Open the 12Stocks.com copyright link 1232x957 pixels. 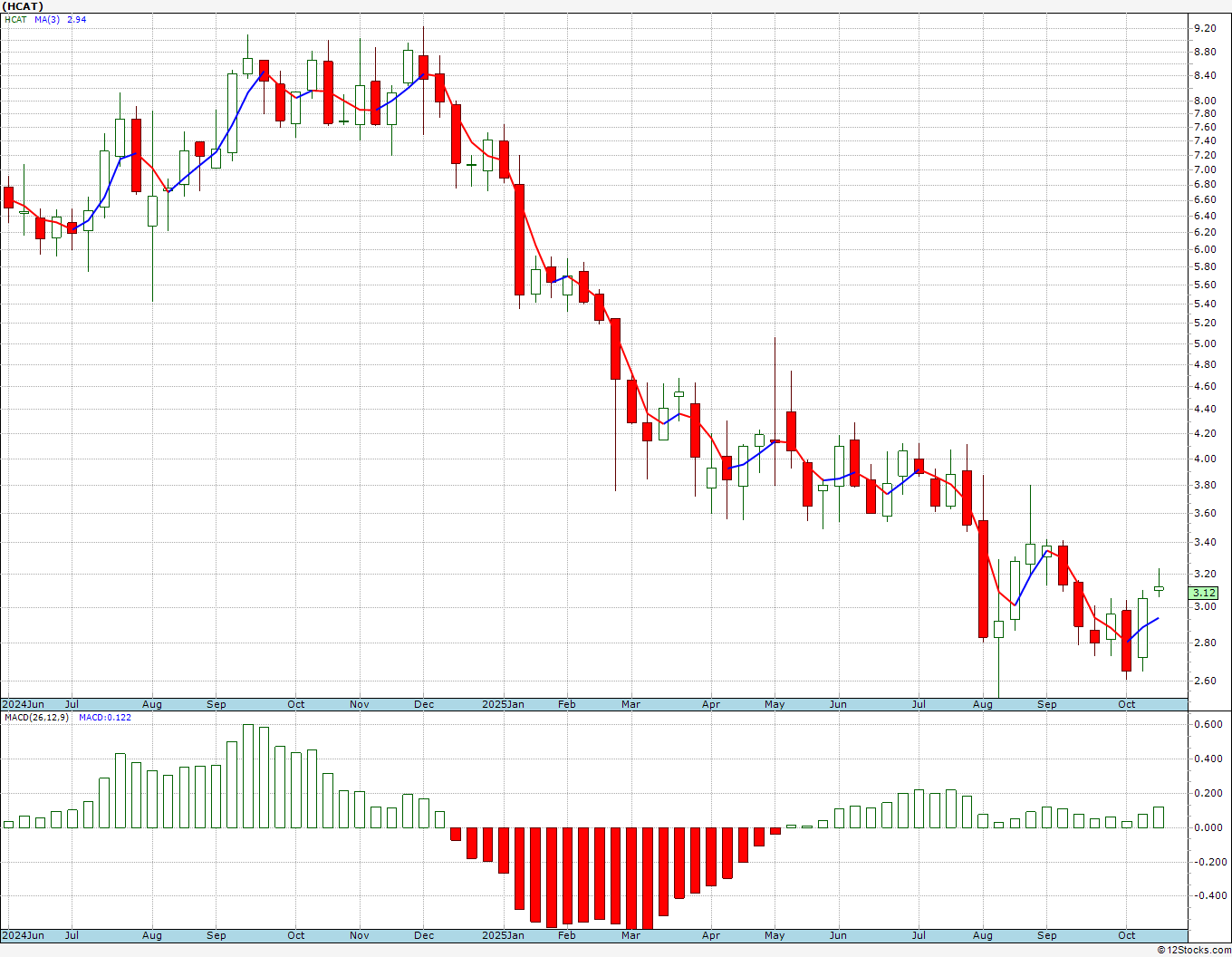point(1192,950)
